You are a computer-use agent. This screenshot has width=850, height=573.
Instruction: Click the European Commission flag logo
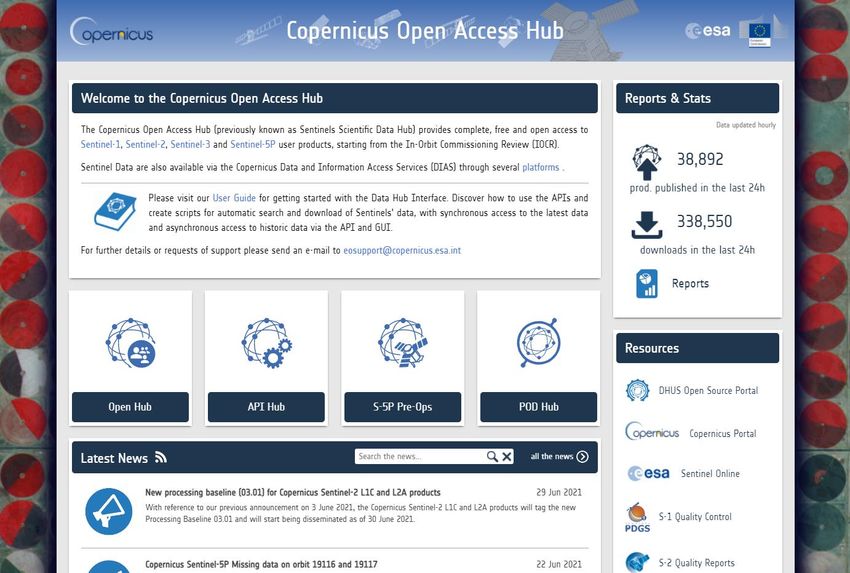pos(759,34)
